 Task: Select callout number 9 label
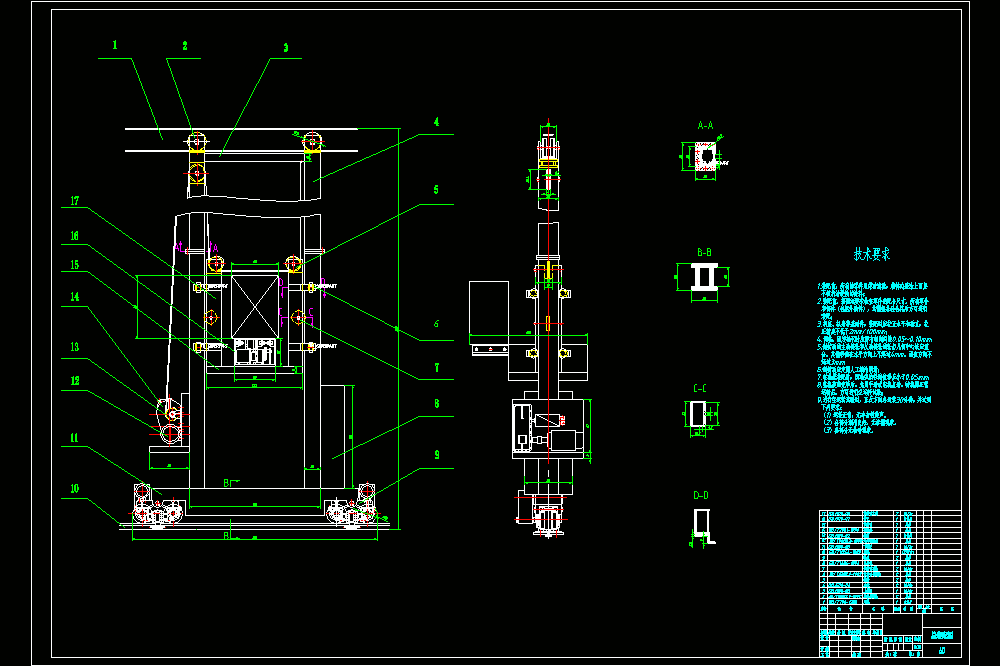(x=437, y=455)
